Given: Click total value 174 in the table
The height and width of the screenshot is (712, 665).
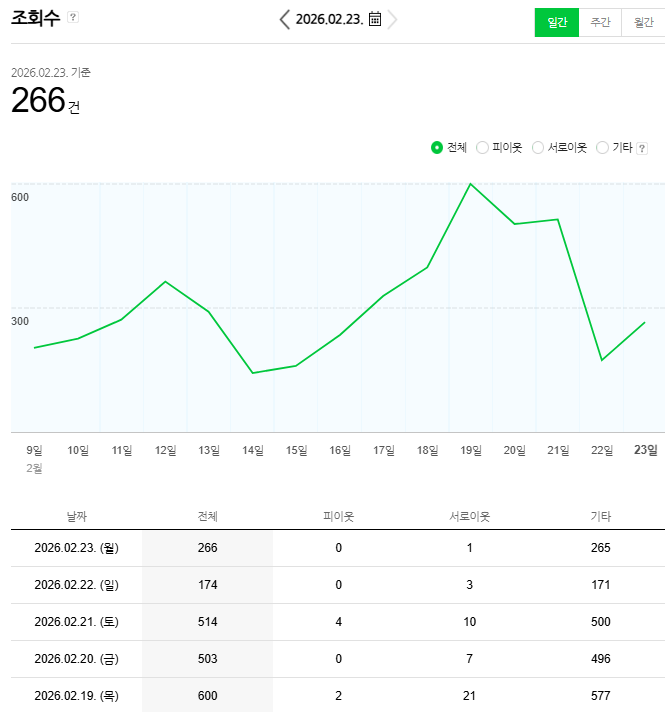Looking at the screenshot, I should pyautogui.click(x=208, y=585).
